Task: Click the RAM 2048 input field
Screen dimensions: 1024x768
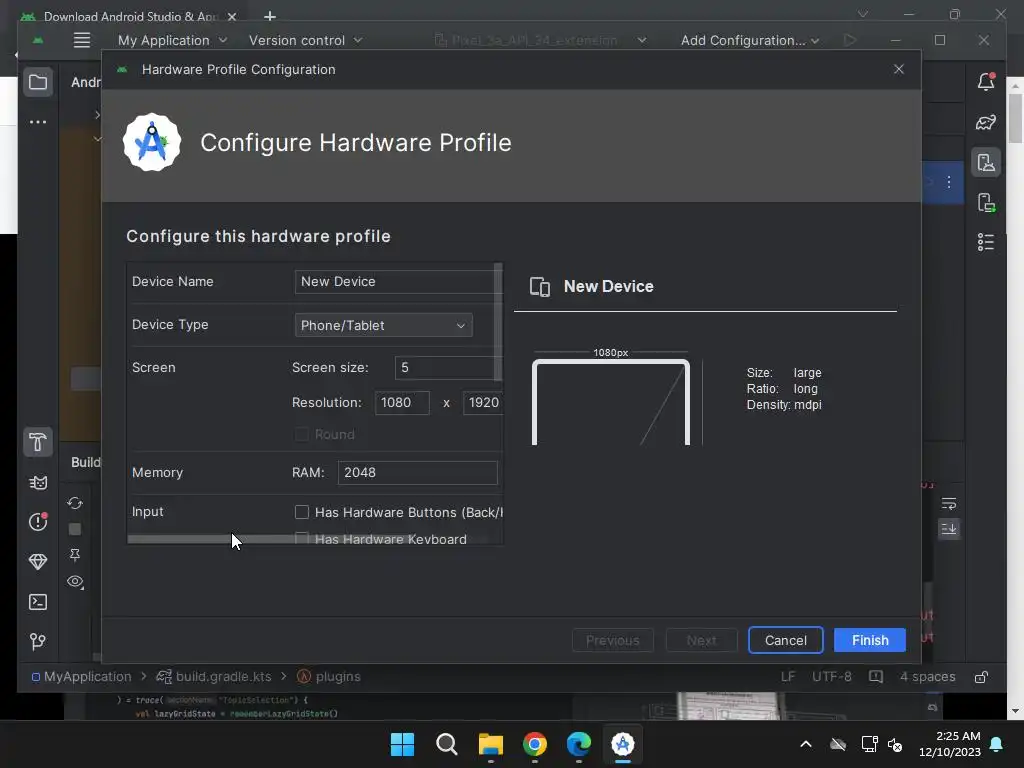Action: 417,473
